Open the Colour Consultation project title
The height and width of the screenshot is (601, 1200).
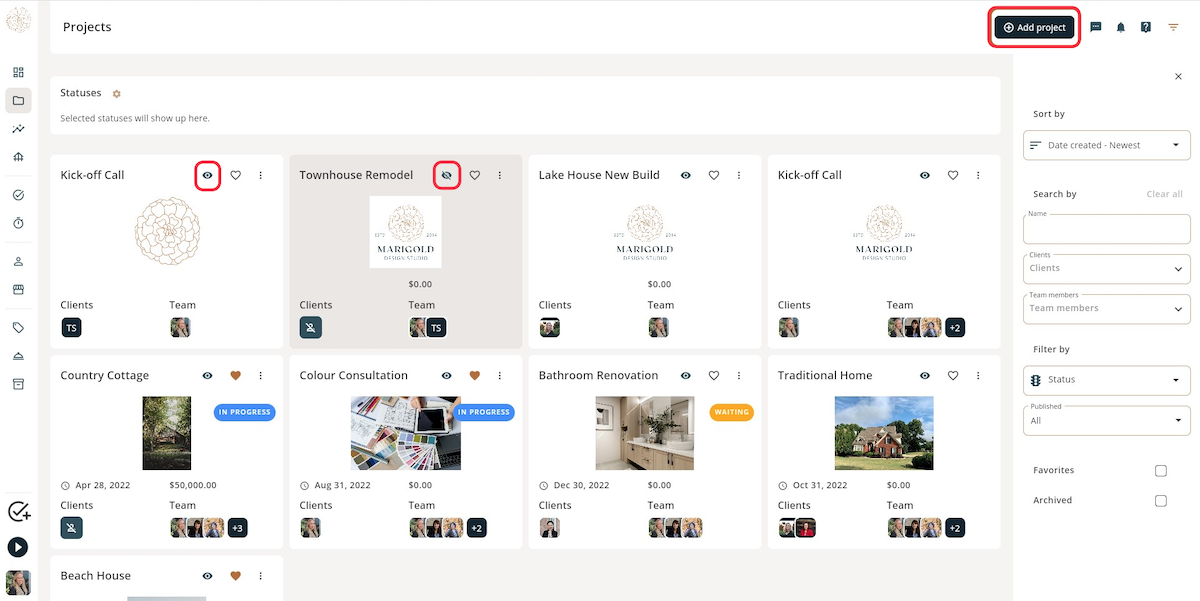pyautogui.click(x=354, y=376)
